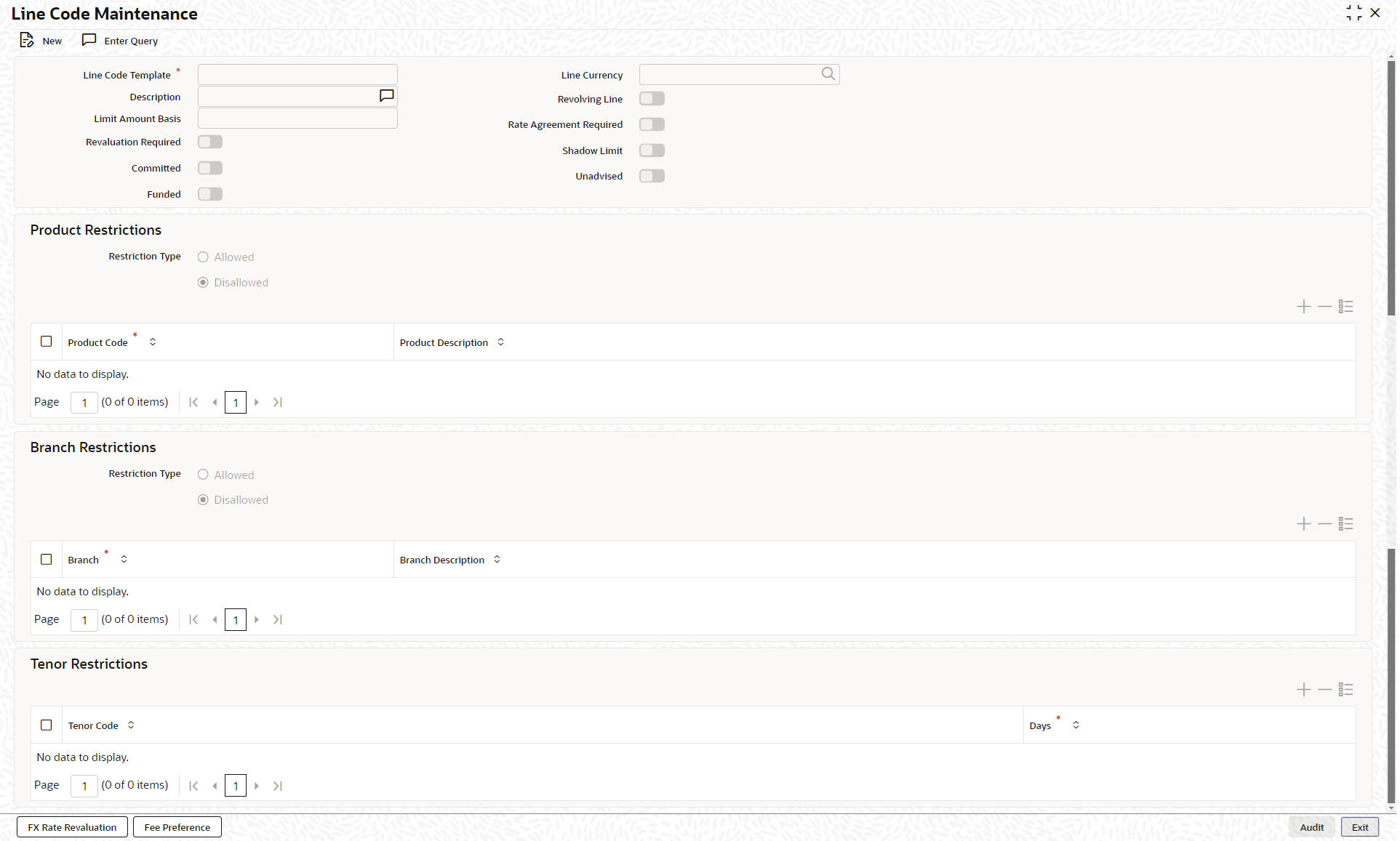Remove row from Branch Restrictions table

(1325, 524)
